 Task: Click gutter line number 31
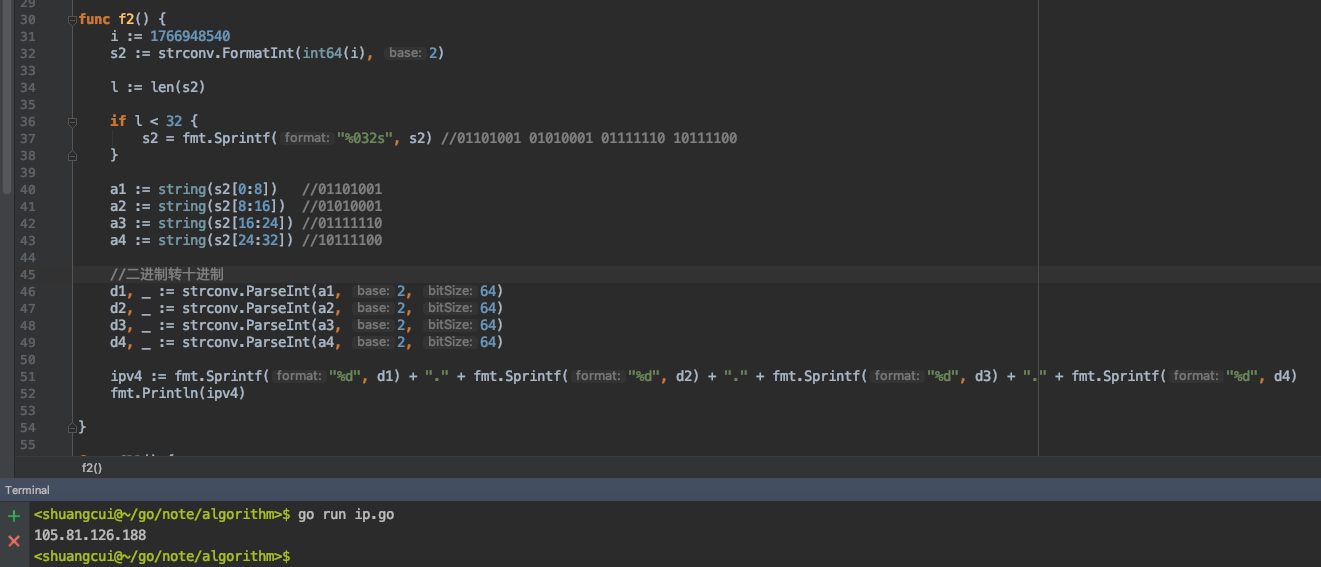(27, 36)
